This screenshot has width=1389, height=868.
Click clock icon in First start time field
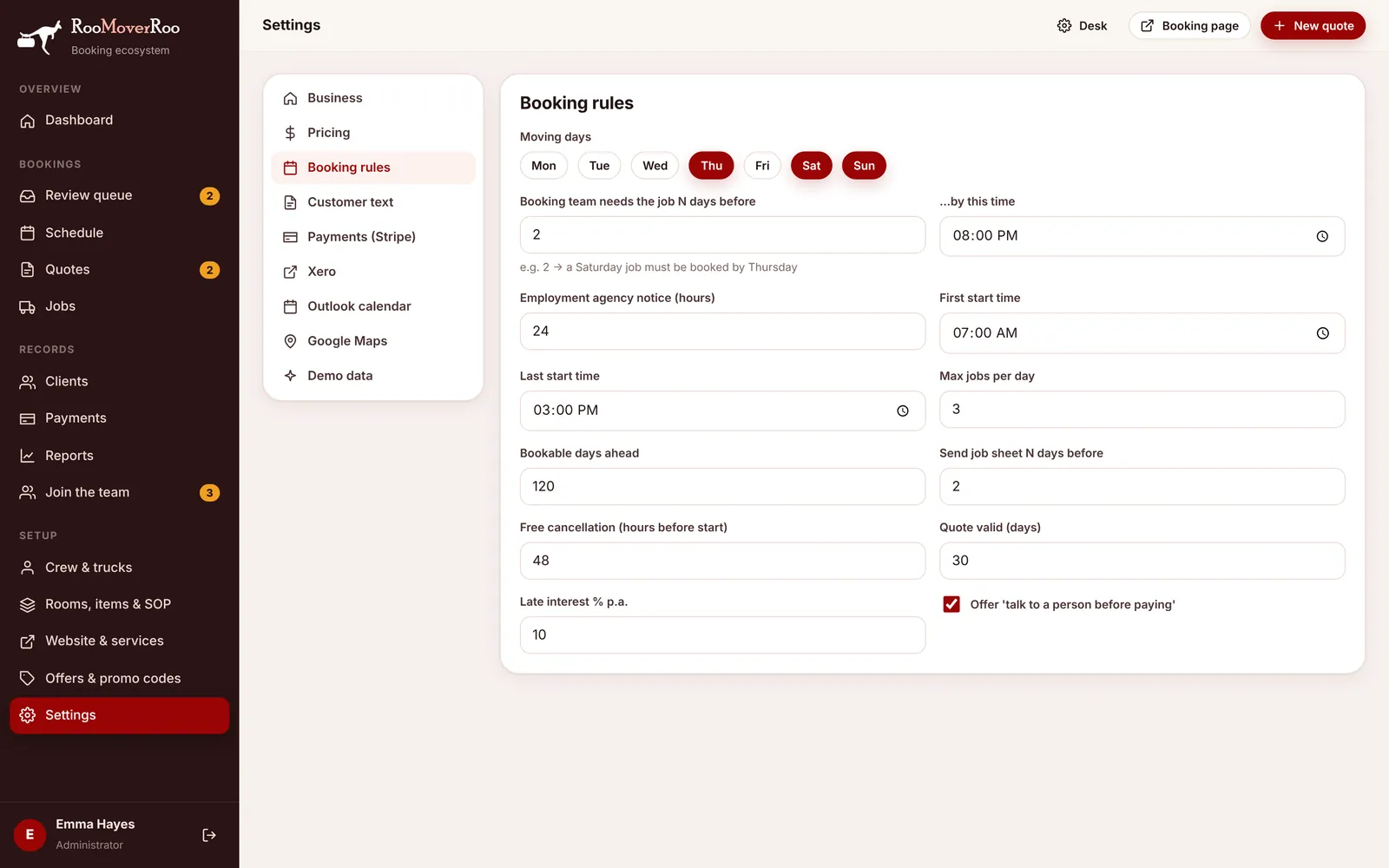click(x=1322, y=333)
